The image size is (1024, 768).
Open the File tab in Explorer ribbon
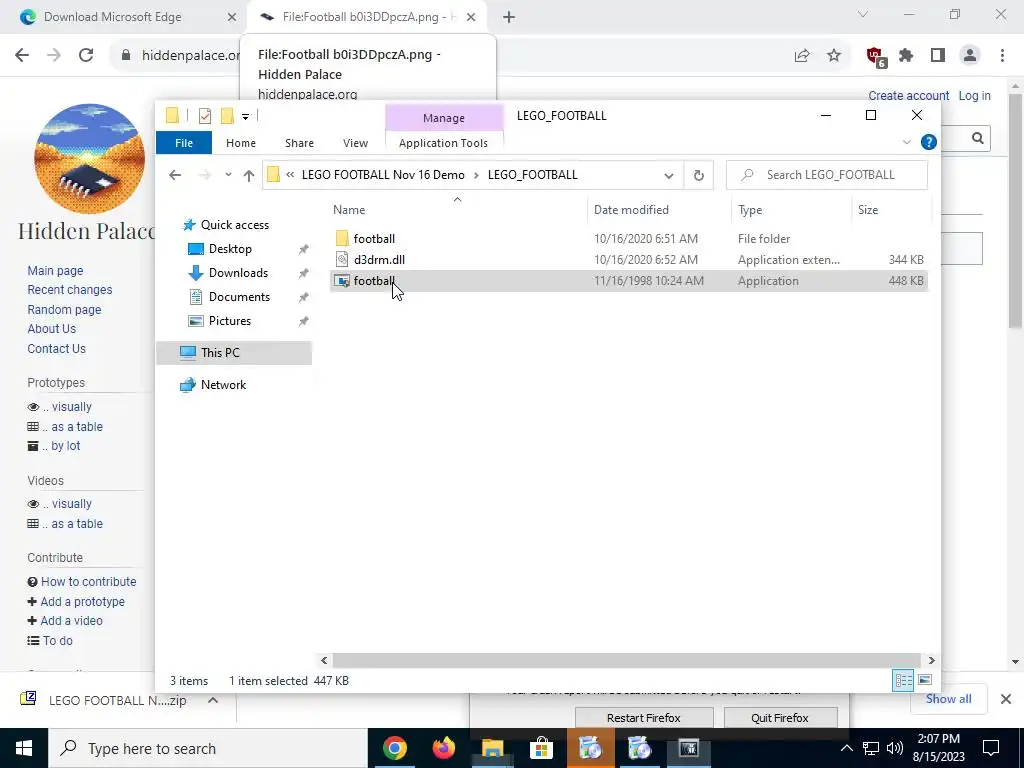point(184,143)
